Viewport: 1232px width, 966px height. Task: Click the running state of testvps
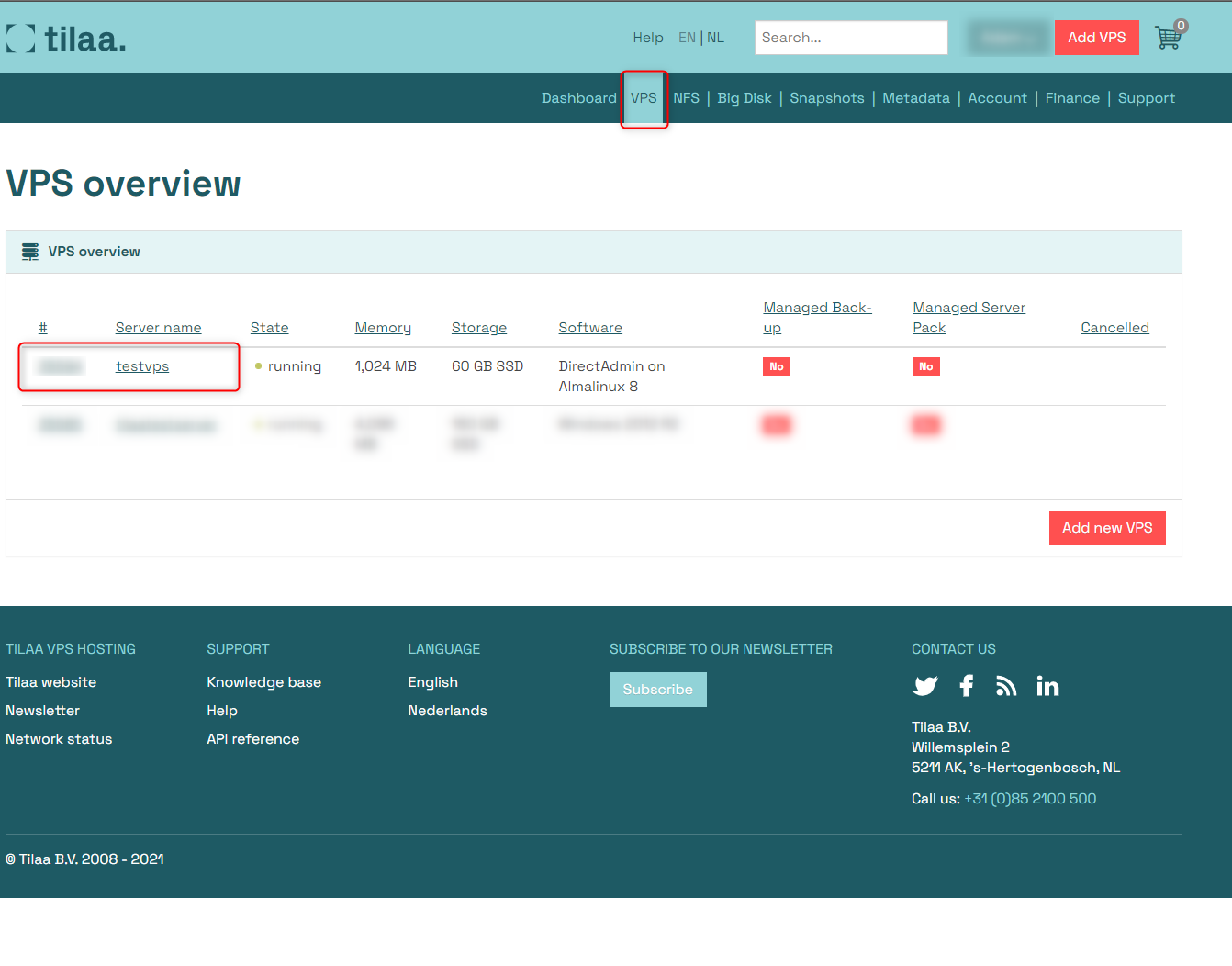point(288,366)
